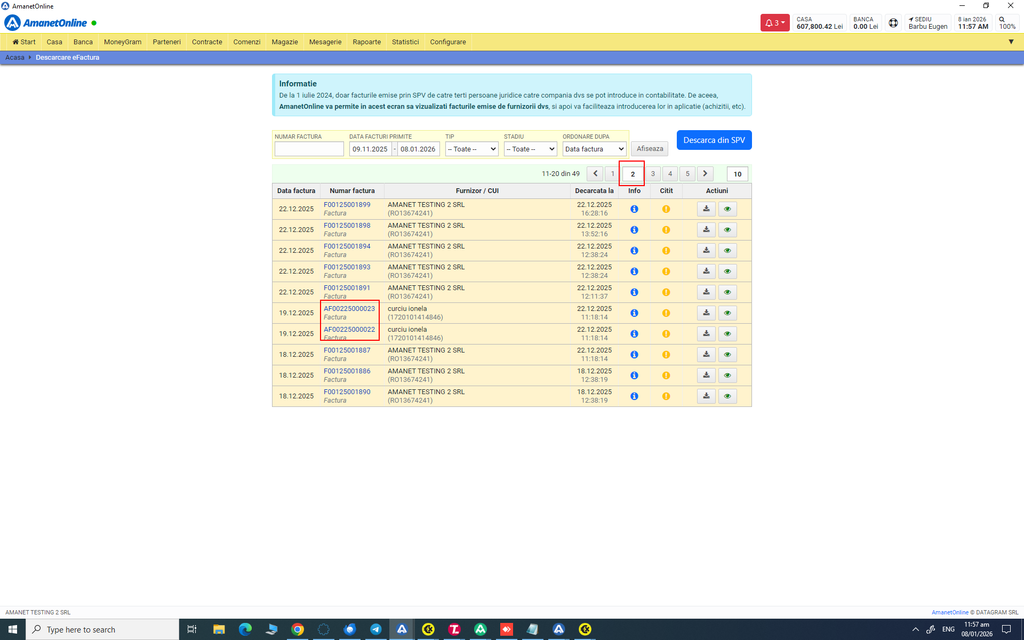This screenshot has width=1024, height=640.
Task: Click unread warning icon for F00125001894
Action: coord(666,251)
